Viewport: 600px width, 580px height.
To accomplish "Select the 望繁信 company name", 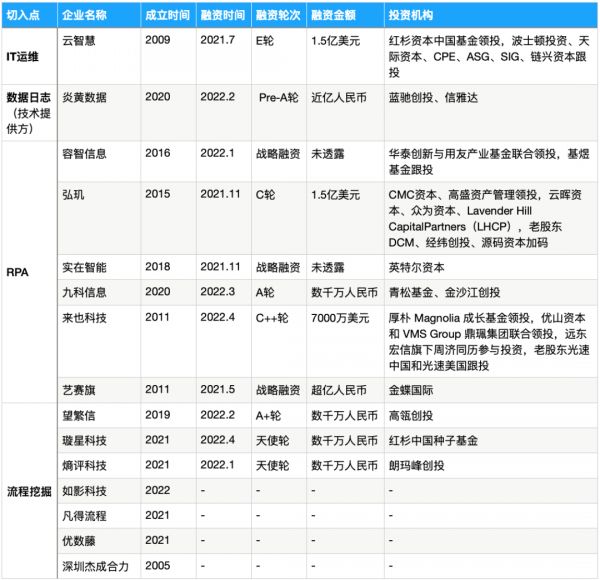I will point(80,414).
